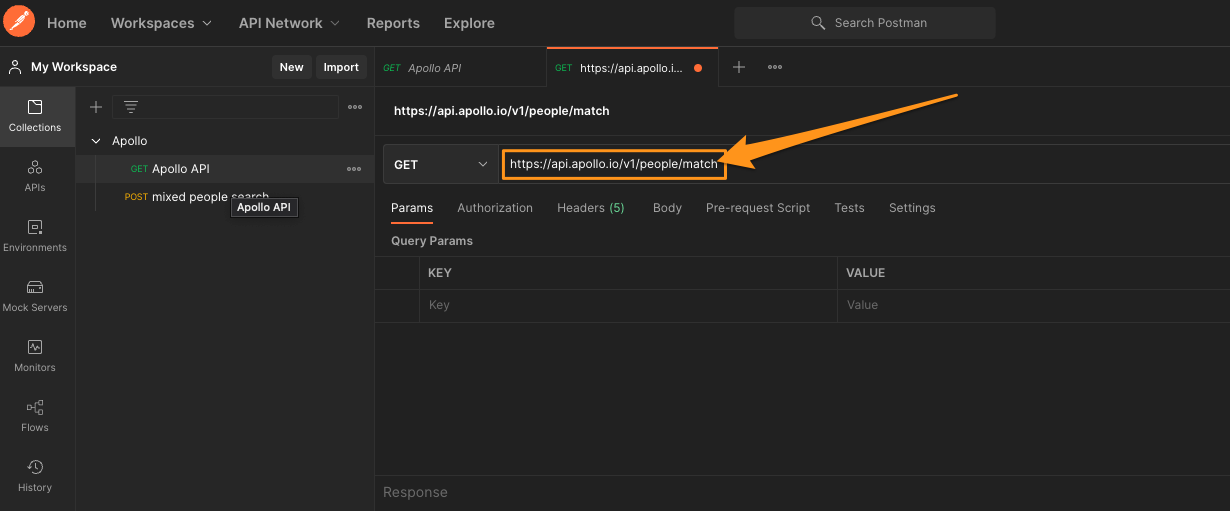
Task: Open the Mock Servers sidebar panel
Action: click(x=35, y=296)
